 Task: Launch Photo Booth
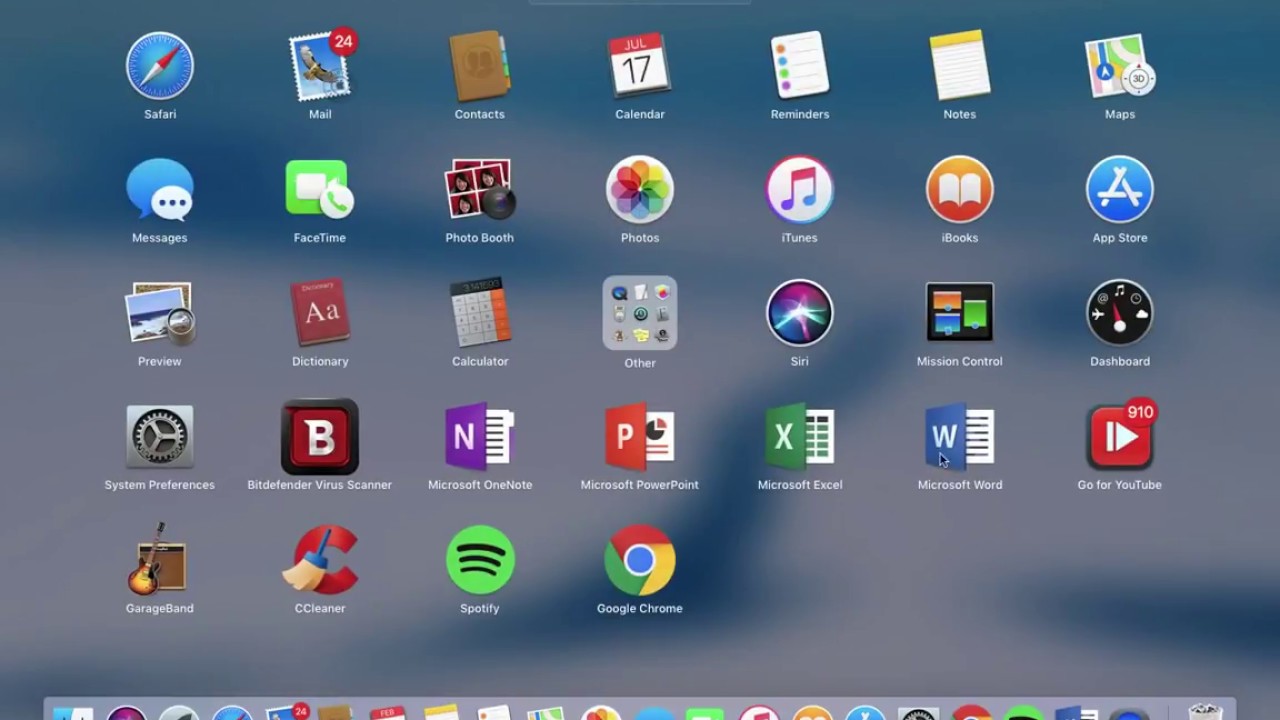click(480, 190)
